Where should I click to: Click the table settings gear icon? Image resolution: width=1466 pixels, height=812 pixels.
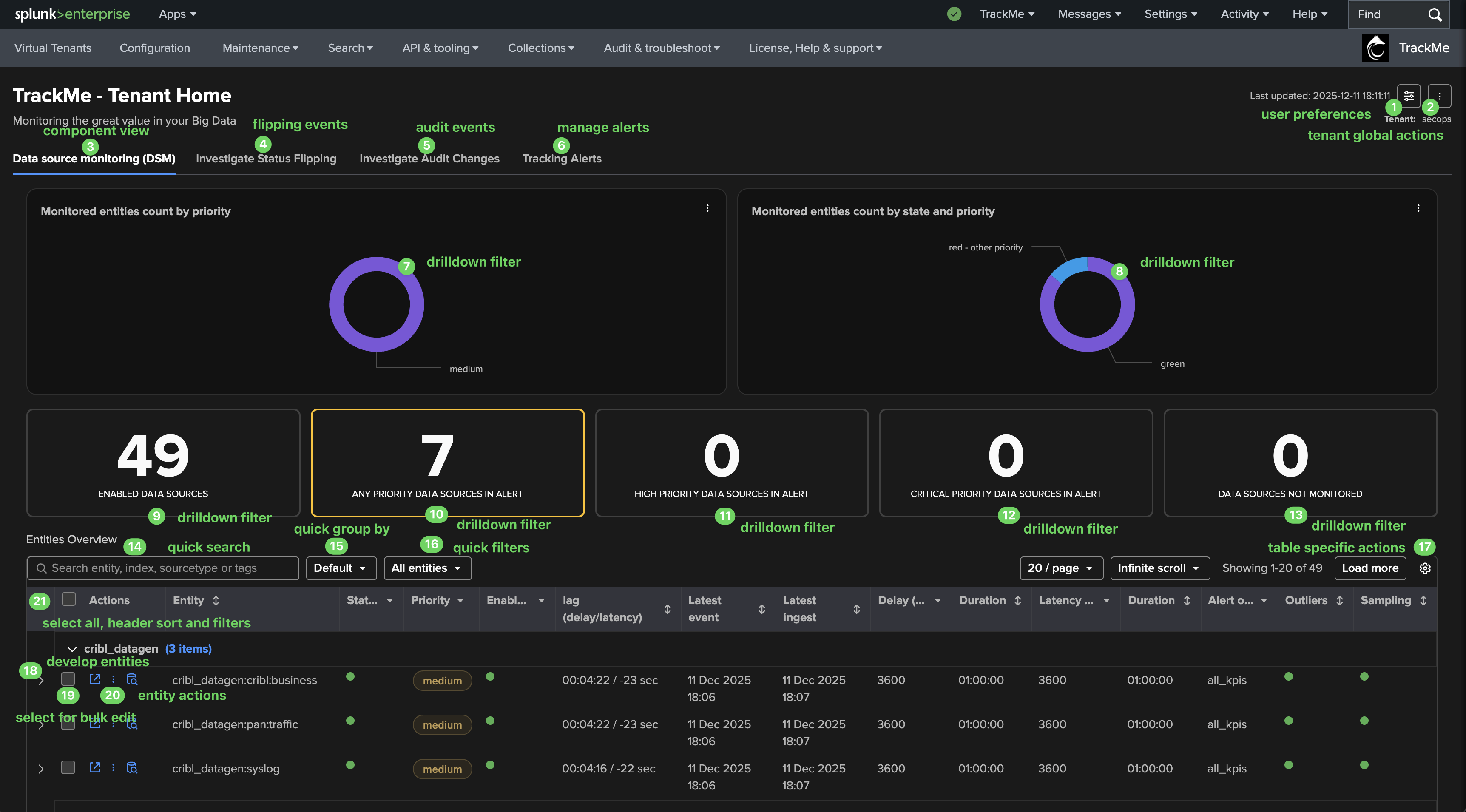click(1424, 568)
